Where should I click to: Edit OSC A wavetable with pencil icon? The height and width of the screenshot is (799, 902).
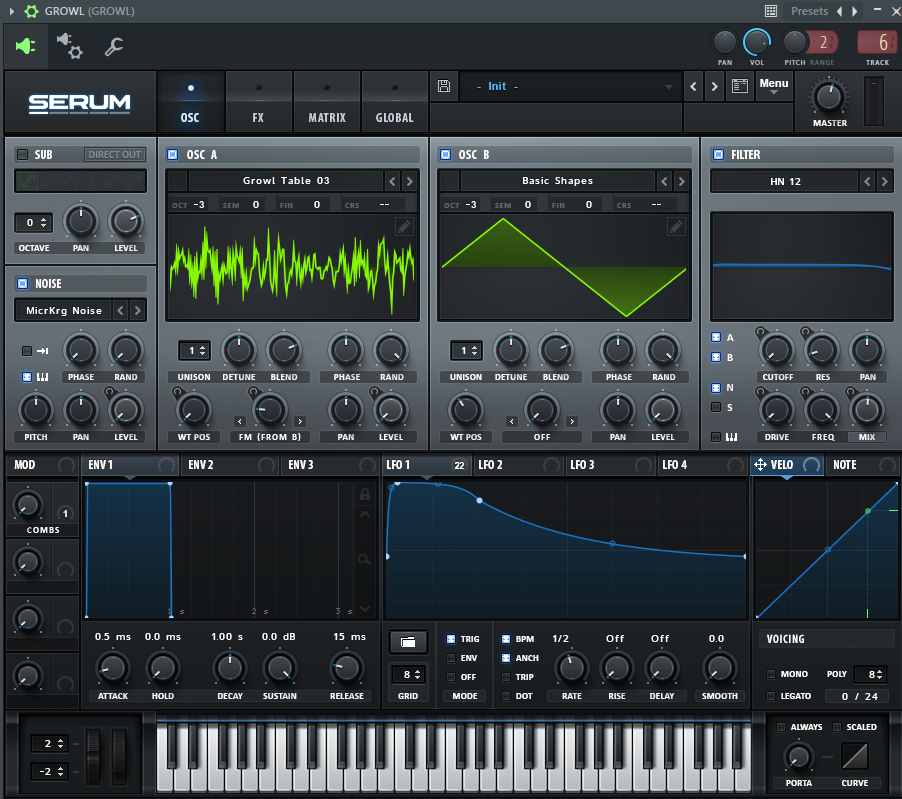403,227
